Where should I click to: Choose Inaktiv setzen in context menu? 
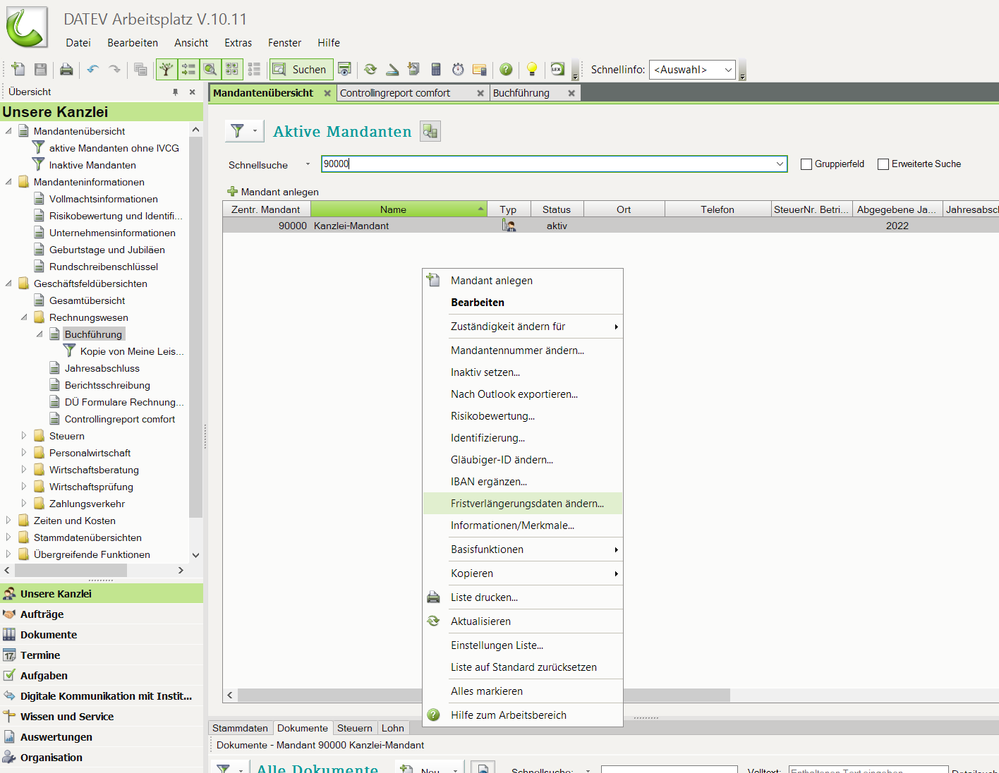[x=523, y=372]
